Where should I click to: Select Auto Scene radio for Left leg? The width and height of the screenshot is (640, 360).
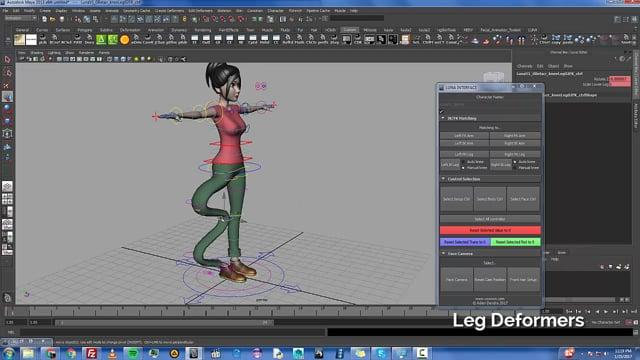click(464, 162)
